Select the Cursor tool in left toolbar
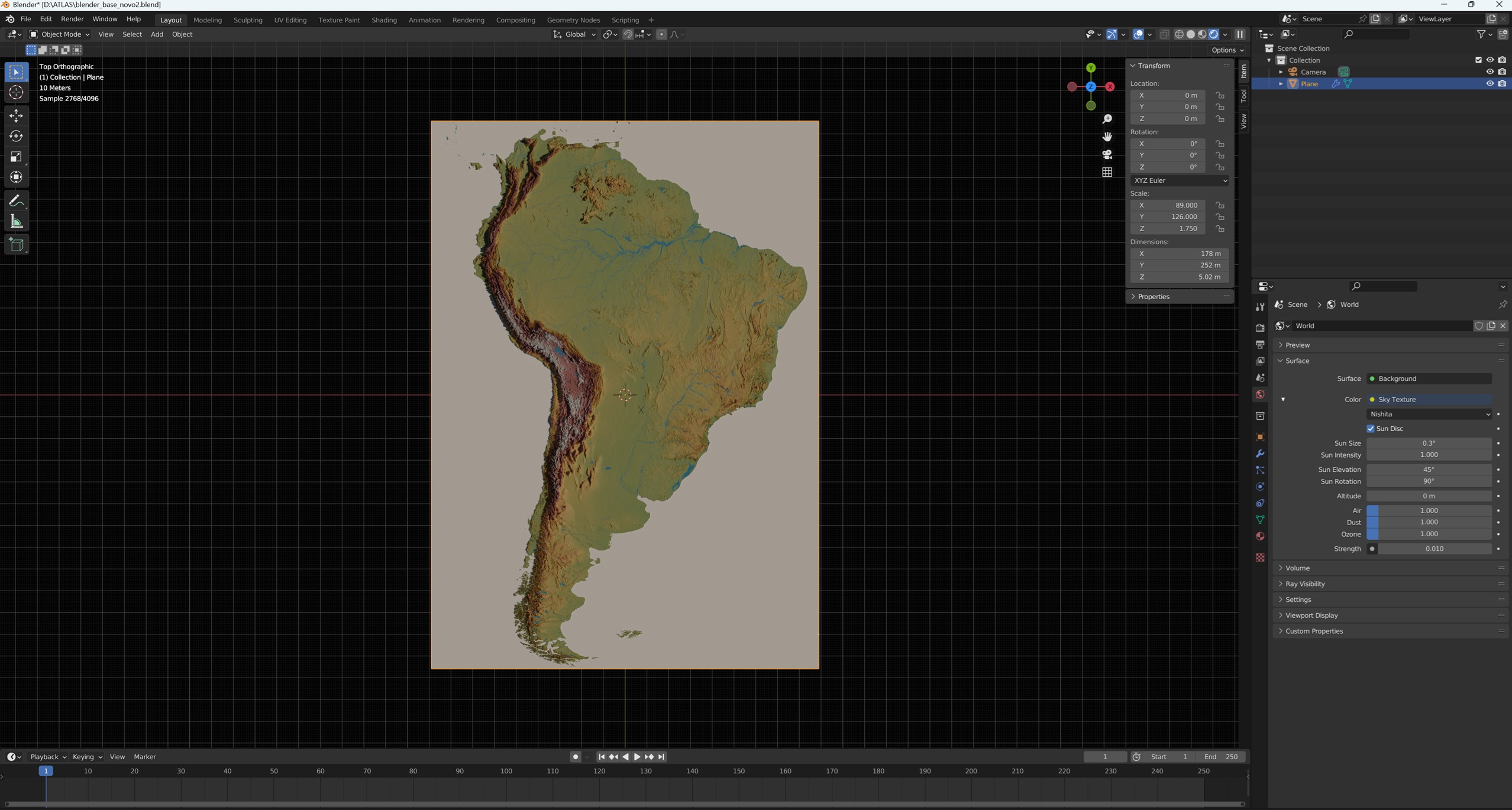 point(16,92)
